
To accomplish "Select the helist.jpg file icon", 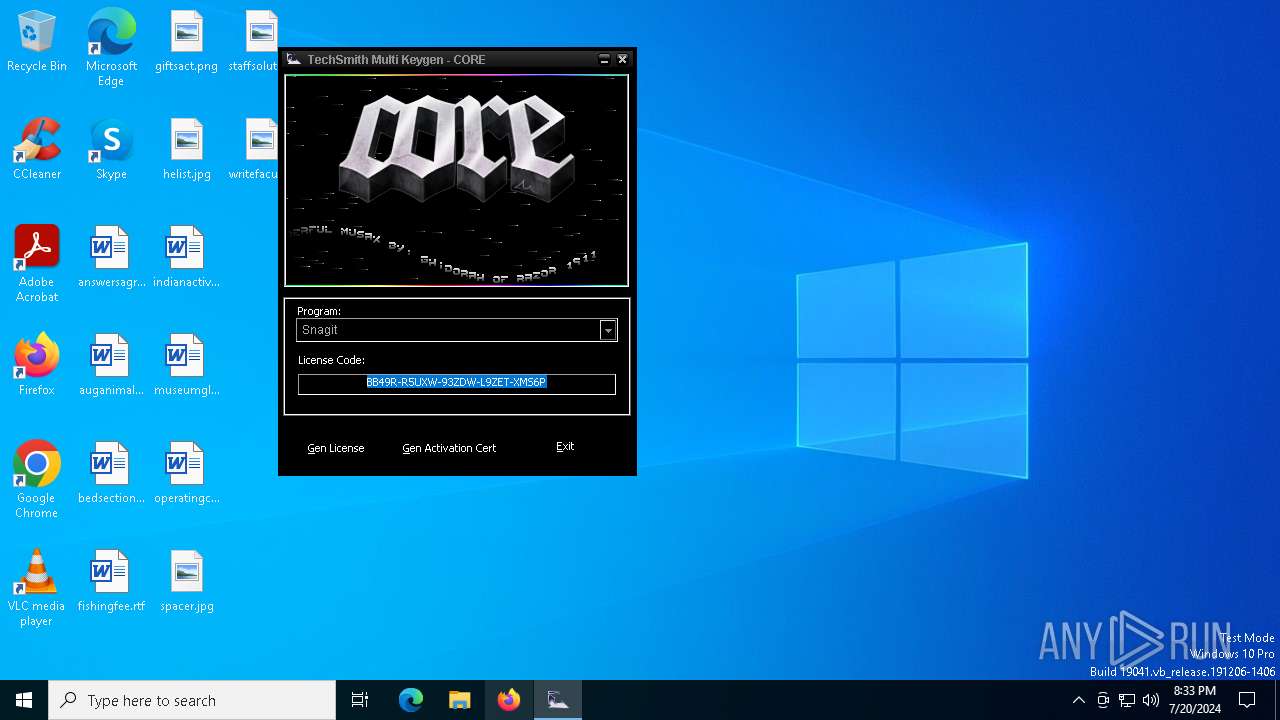I will pos(186,150).
